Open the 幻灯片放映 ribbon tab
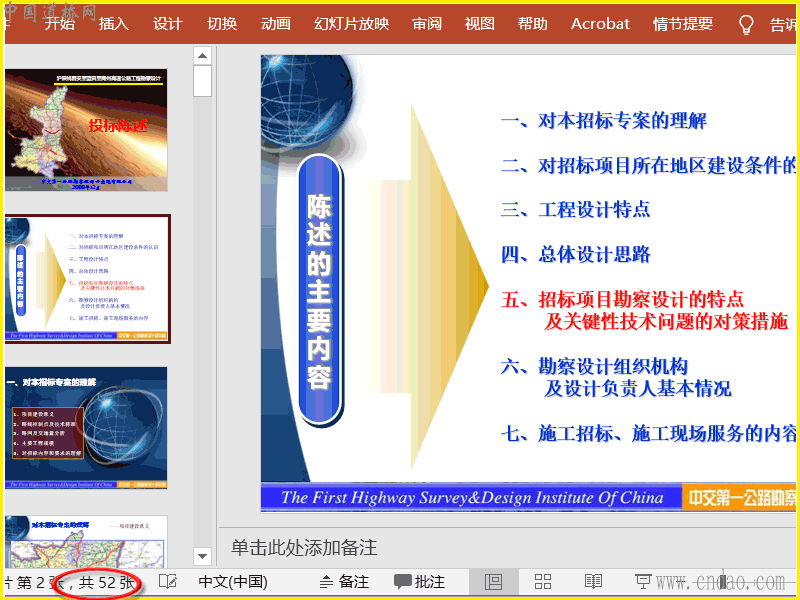Viewport: 800px width, 600px height. 352,23
